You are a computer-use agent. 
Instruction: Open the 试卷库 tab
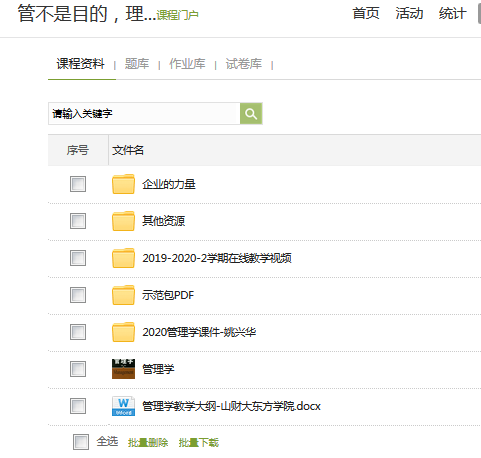coord(244,64)
